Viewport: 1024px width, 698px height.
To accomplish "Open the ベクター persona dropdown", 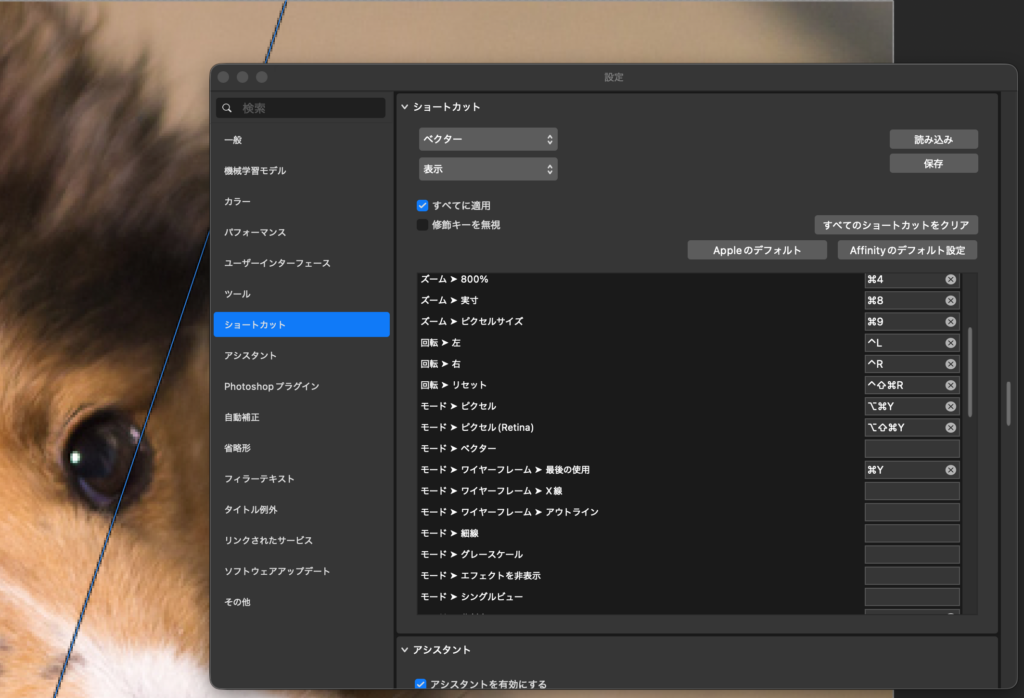I will click(488, 139).
